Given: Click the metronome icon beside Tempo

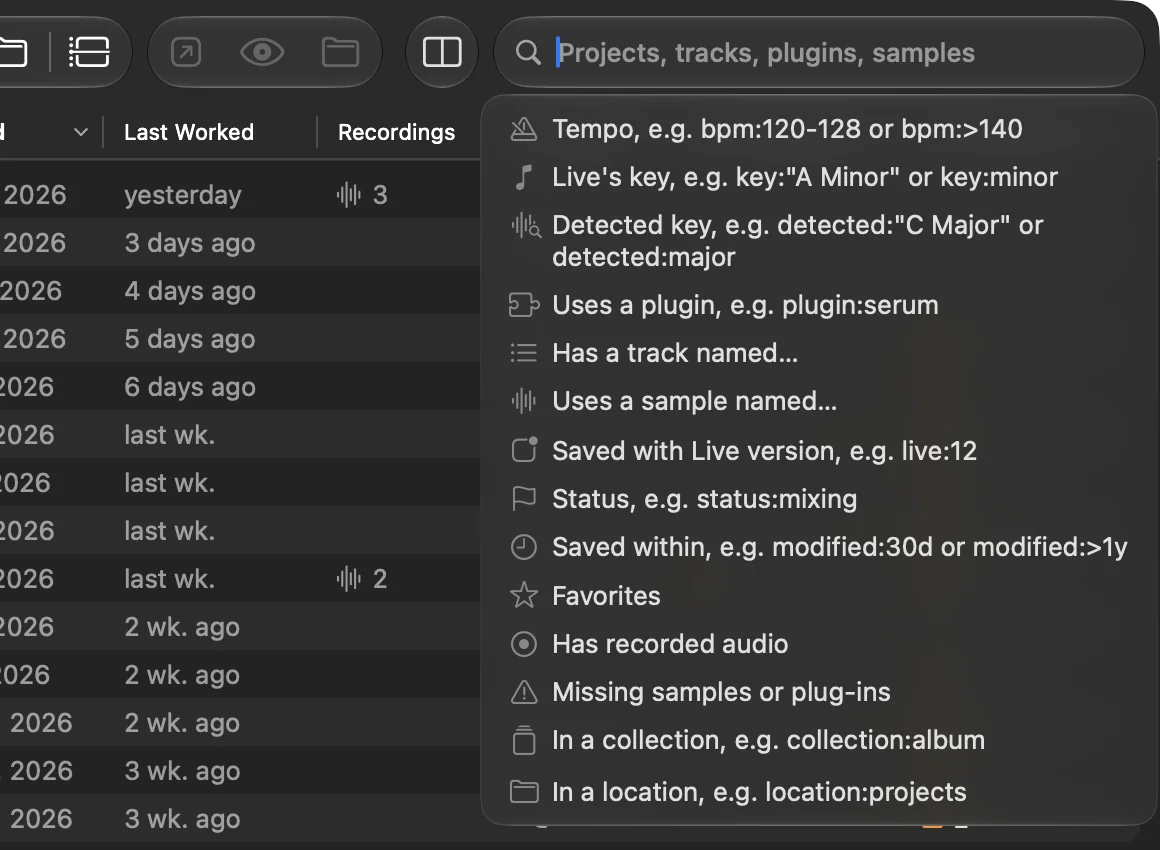Looking at the screenshot, I should tap(524, 129).
